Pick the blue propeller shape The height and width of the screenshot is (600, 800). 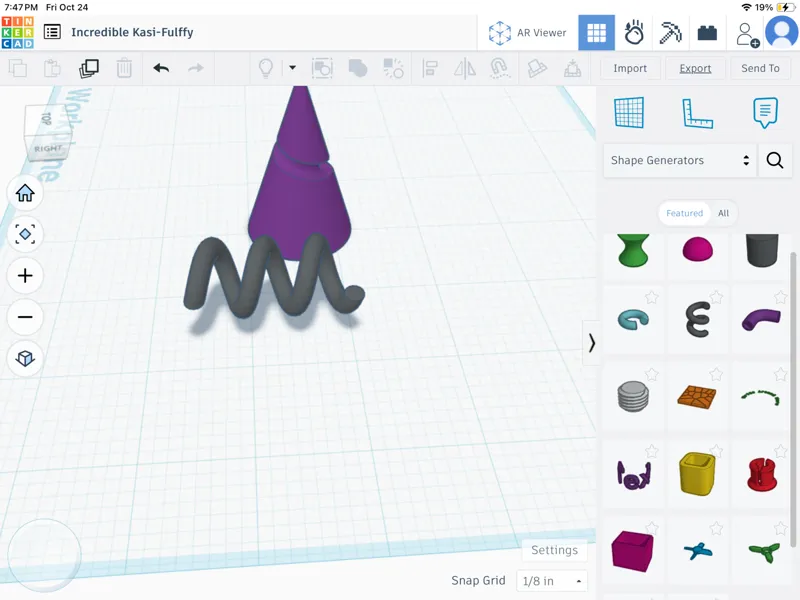coord(697,551)
